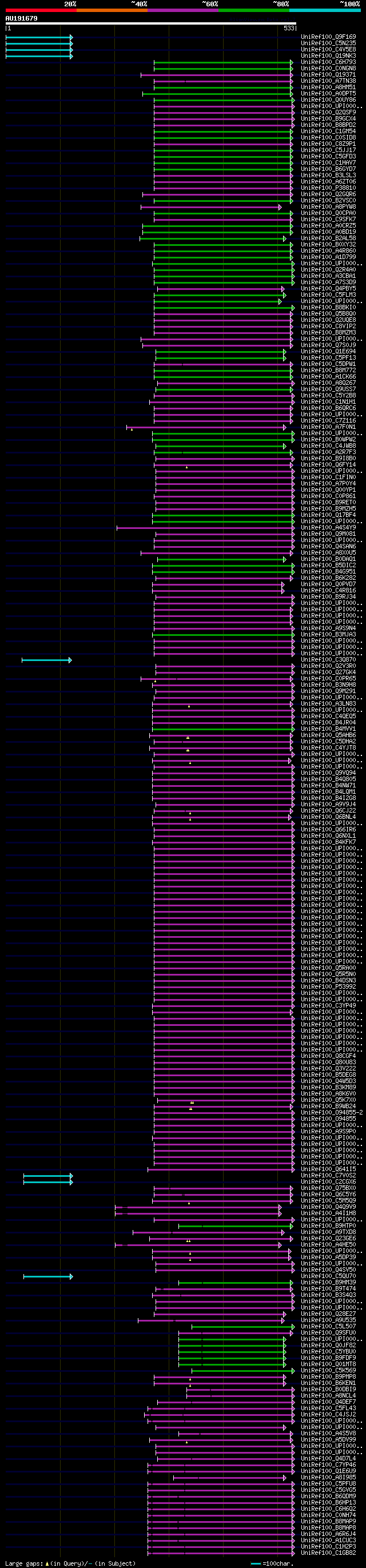
Task: Open hit UniRef100_A7TN38
Action: [328, 81]
